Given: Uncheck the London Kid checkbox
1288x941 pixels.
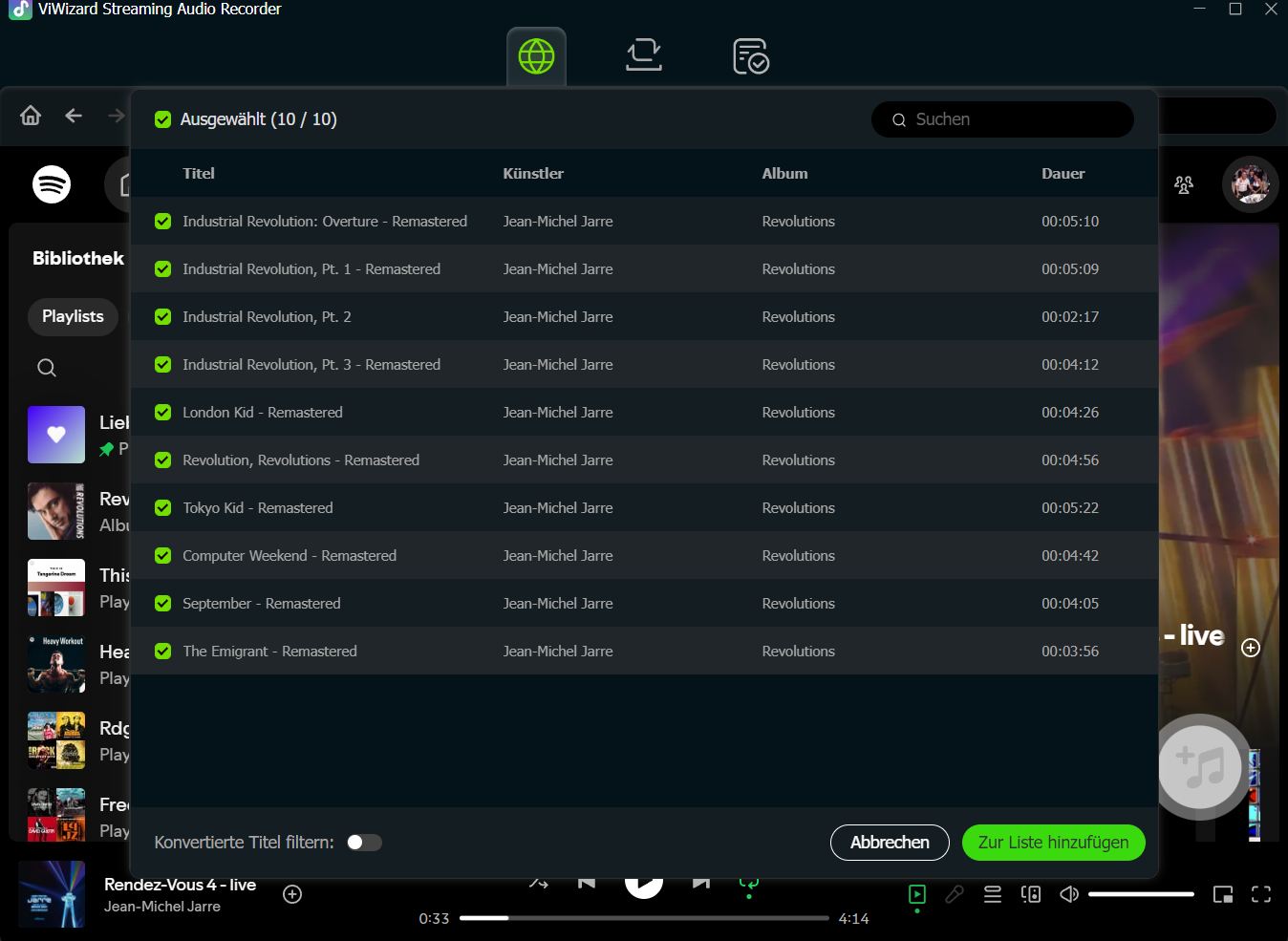Looking at the screenshot, I should click(x=162, y=413).
